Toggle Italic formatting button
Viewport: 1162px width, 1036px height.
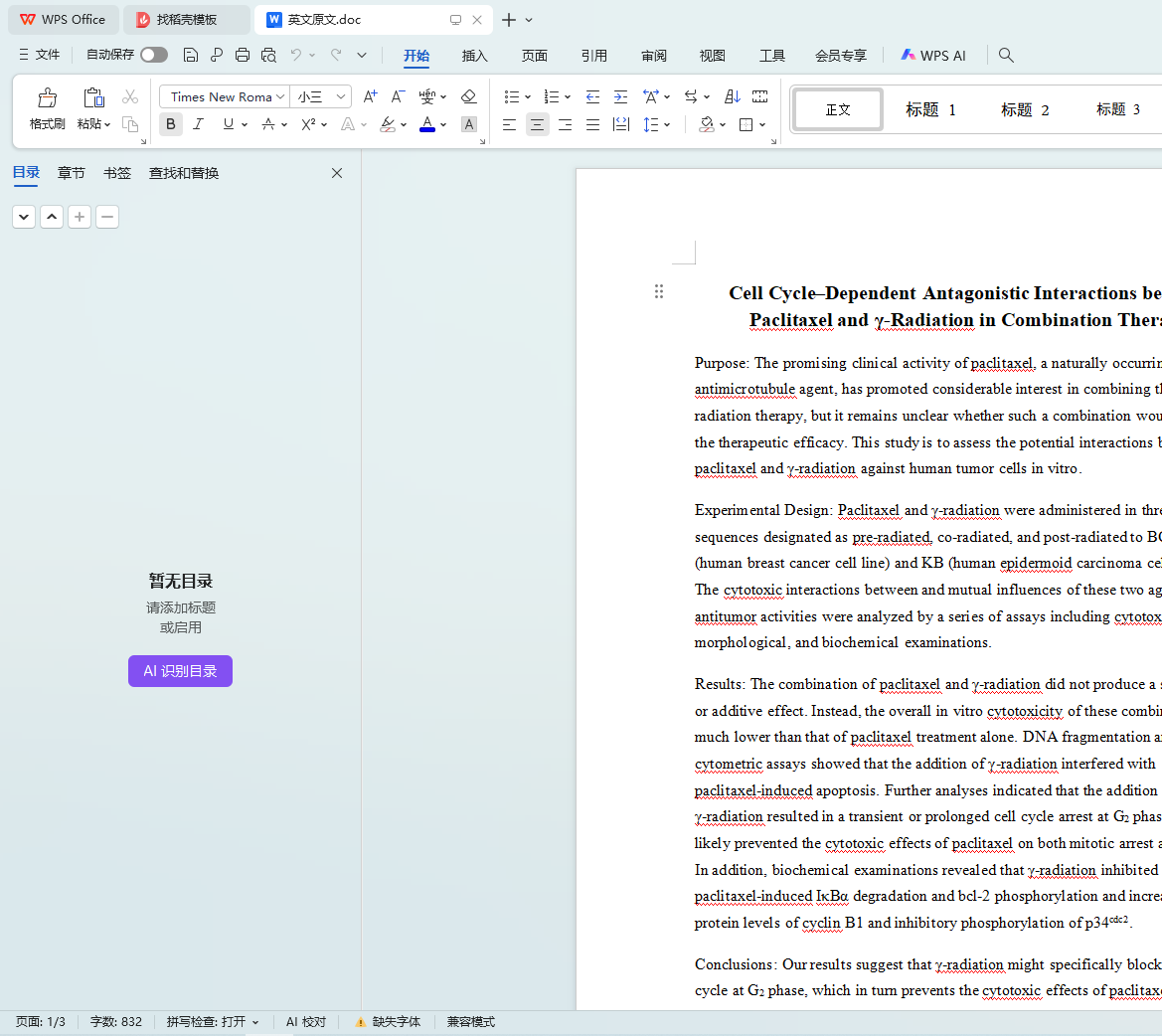(198, 123)
